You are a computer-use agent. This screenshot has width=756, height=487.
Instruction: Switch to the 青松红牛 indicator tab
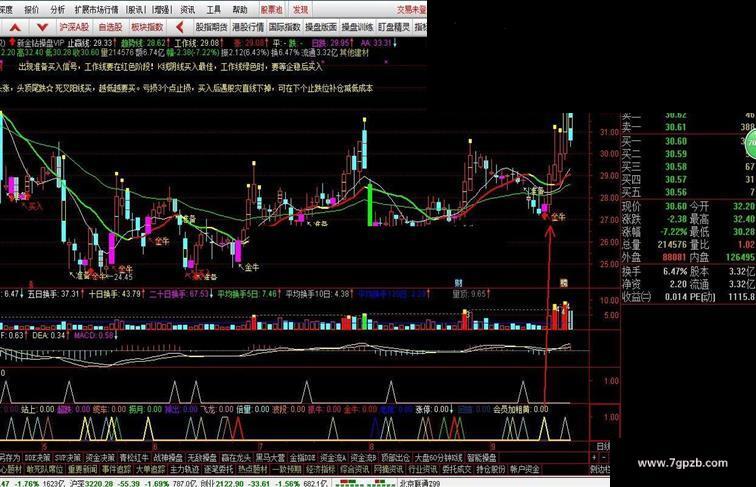[x=134, y=458]
